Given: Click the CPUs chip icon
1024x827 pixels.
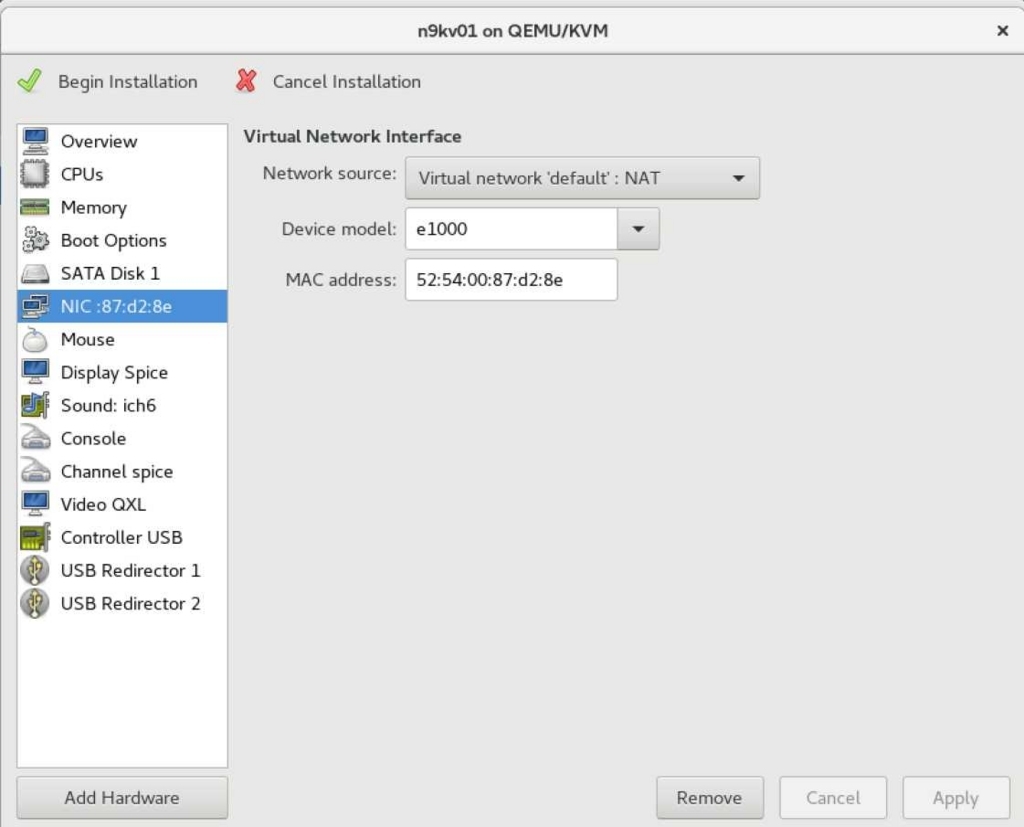Looking at the screenshot, I should point(35,174).
